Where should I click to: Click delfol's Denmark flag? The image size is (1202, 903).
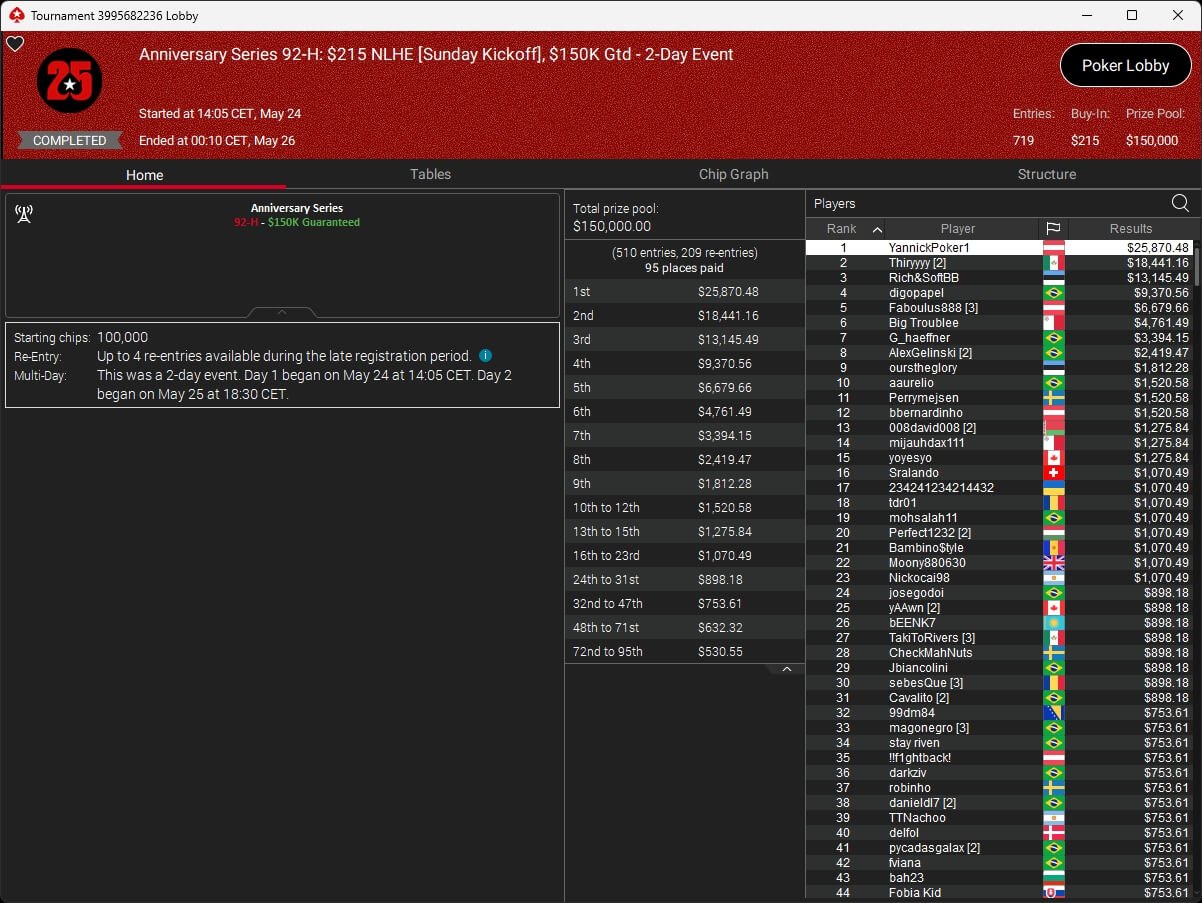pos(1054,833)
